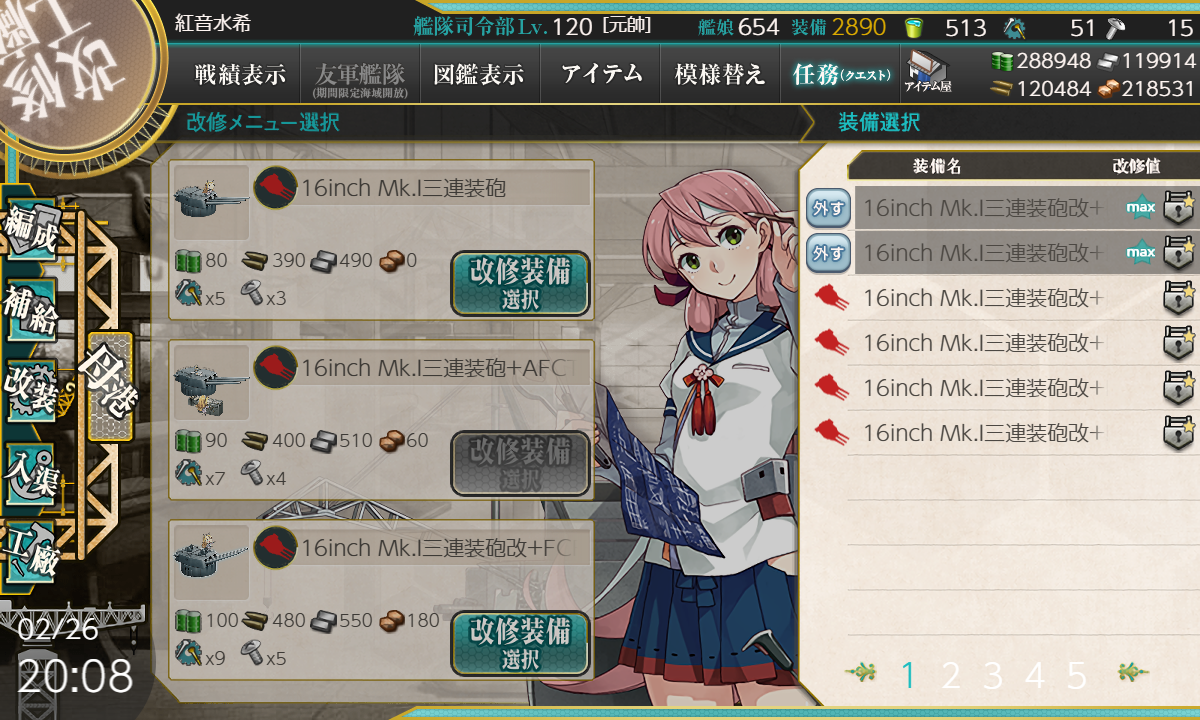This screenshot has height=720, width=1200.
Task: Toggle lock icon on first equipment row
Action: pyautogui.click(x=1180, y=208)
